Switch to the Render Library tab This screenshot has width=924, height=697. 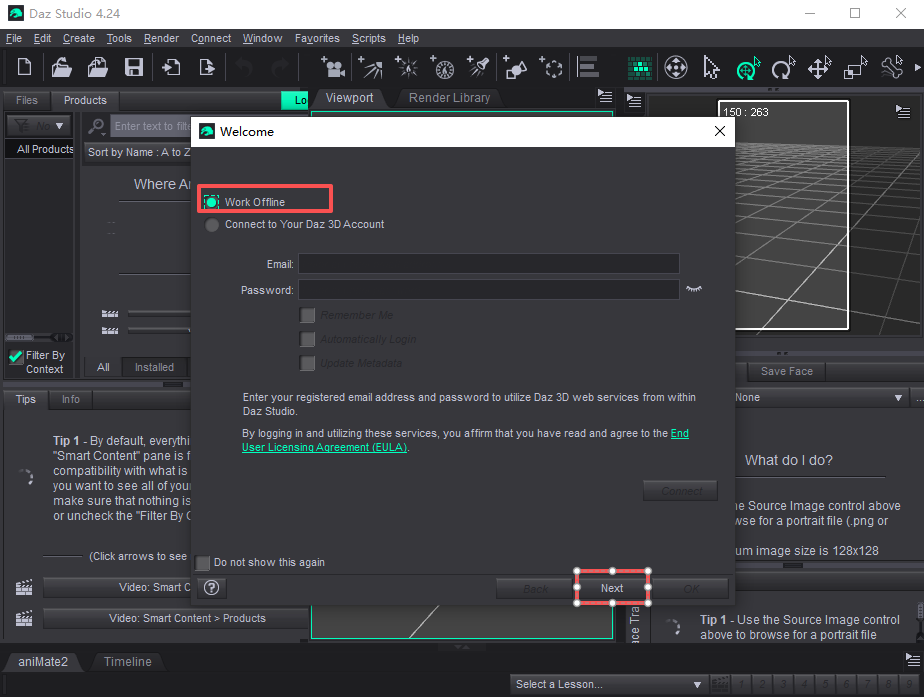point(449,98)
